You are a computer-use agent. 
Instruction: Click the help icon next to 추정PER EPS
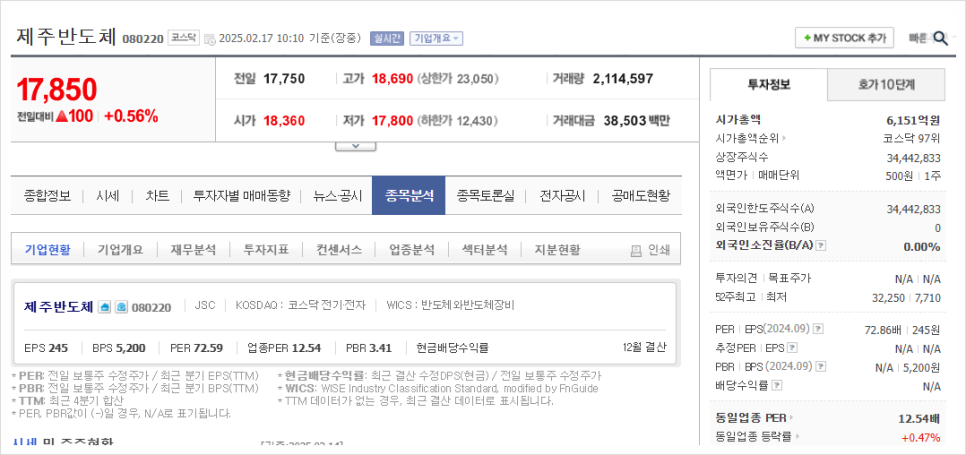[793, 348]
